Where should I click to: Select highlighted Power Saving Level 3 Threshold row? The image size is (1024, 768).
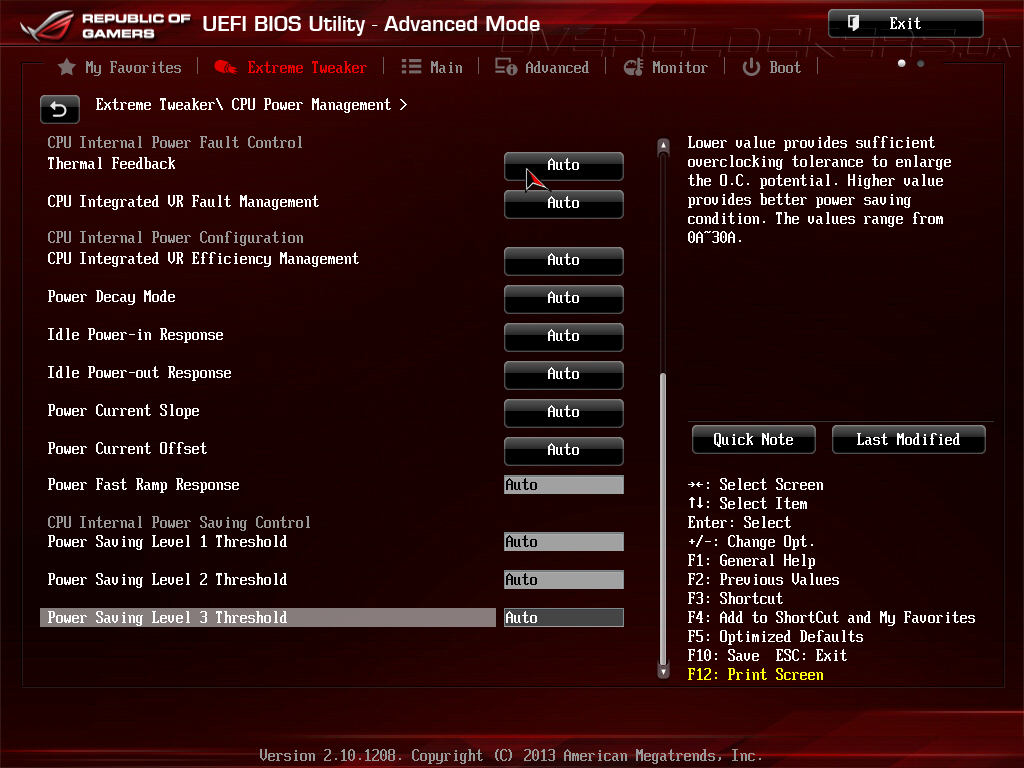point(268,617)
